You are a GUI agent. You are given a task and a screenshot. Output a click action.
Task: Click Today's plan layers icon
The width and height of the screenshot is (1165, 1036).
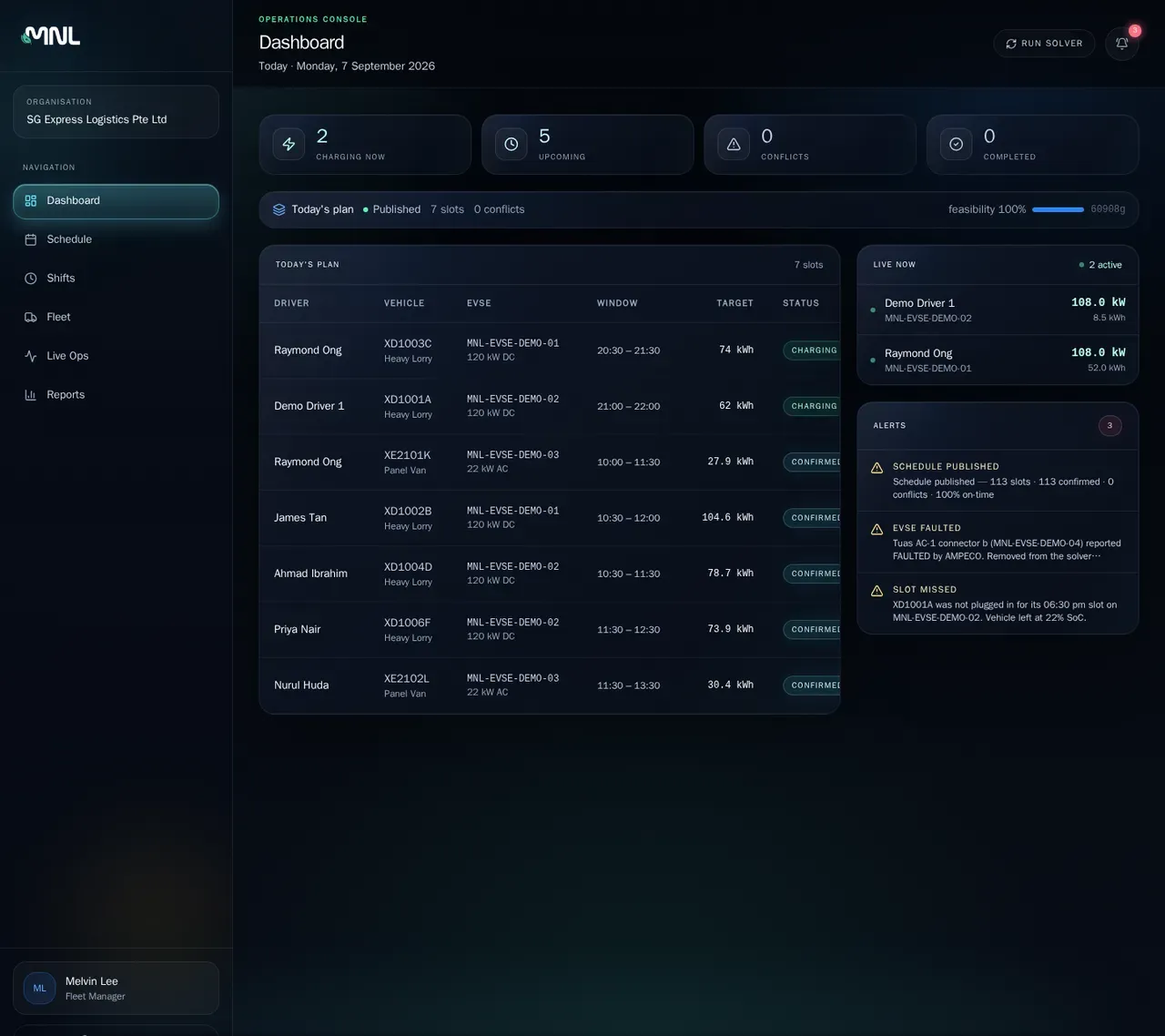pos(279,209)
